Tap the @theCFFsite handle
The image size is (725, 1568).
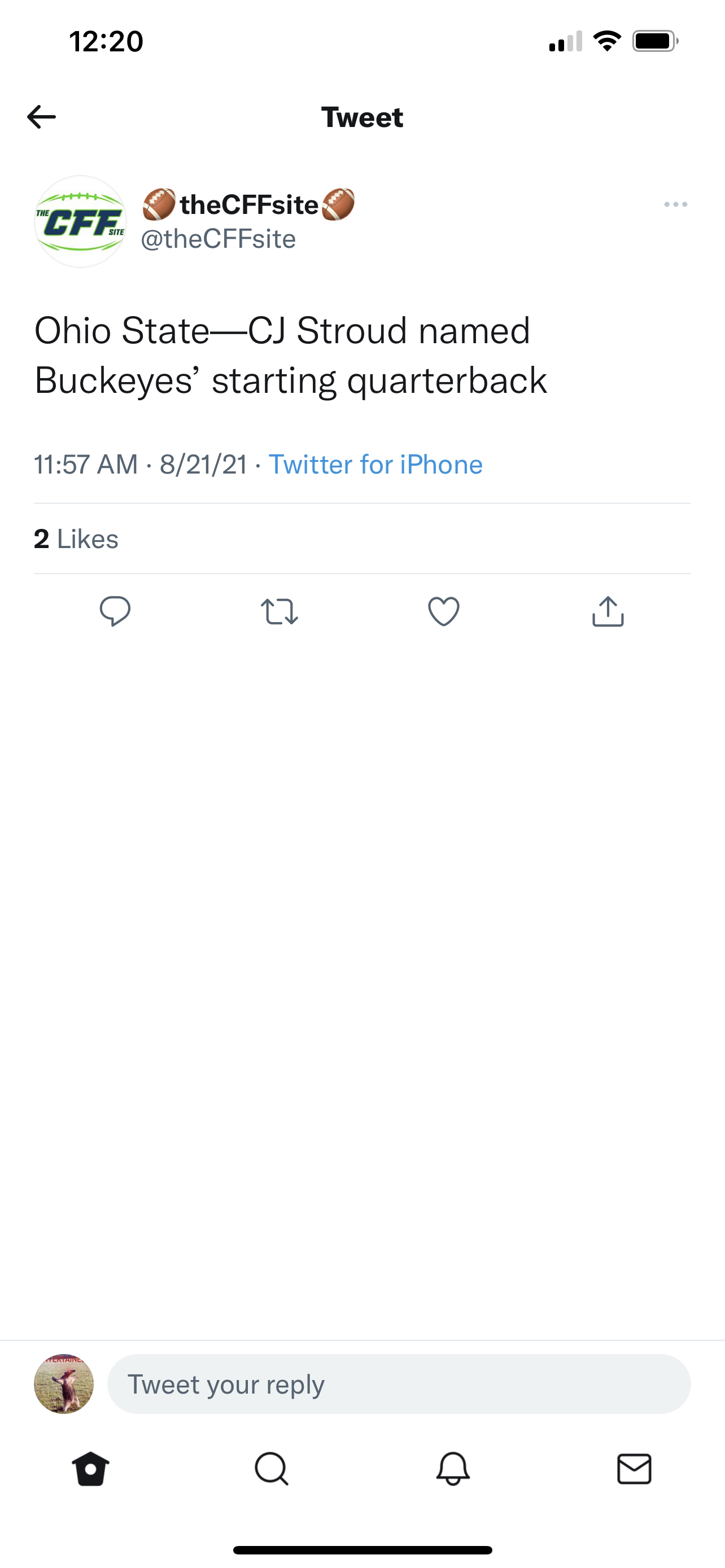coord(219,239)
